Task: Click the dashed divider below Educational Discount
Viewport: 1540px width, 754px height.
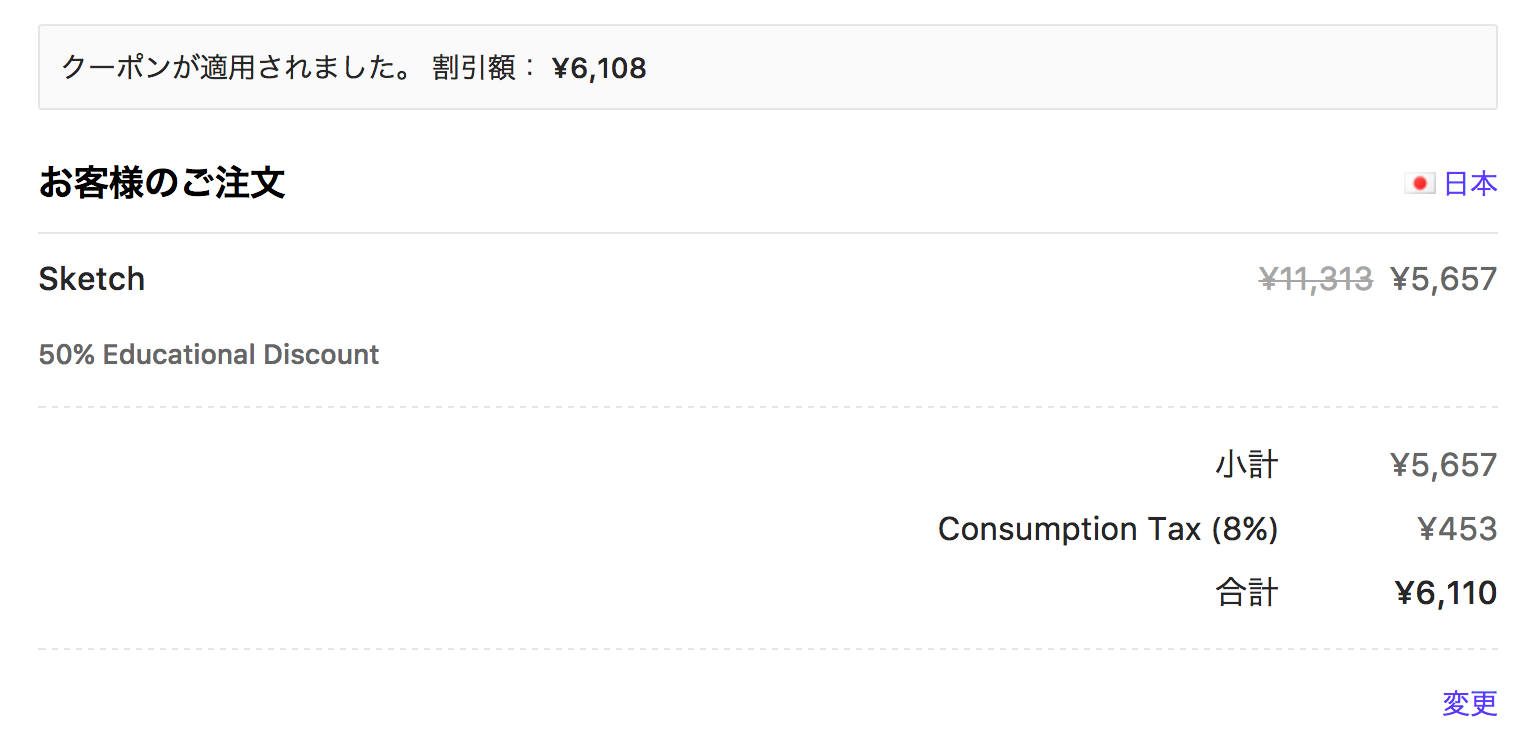Action: (768, 407)
